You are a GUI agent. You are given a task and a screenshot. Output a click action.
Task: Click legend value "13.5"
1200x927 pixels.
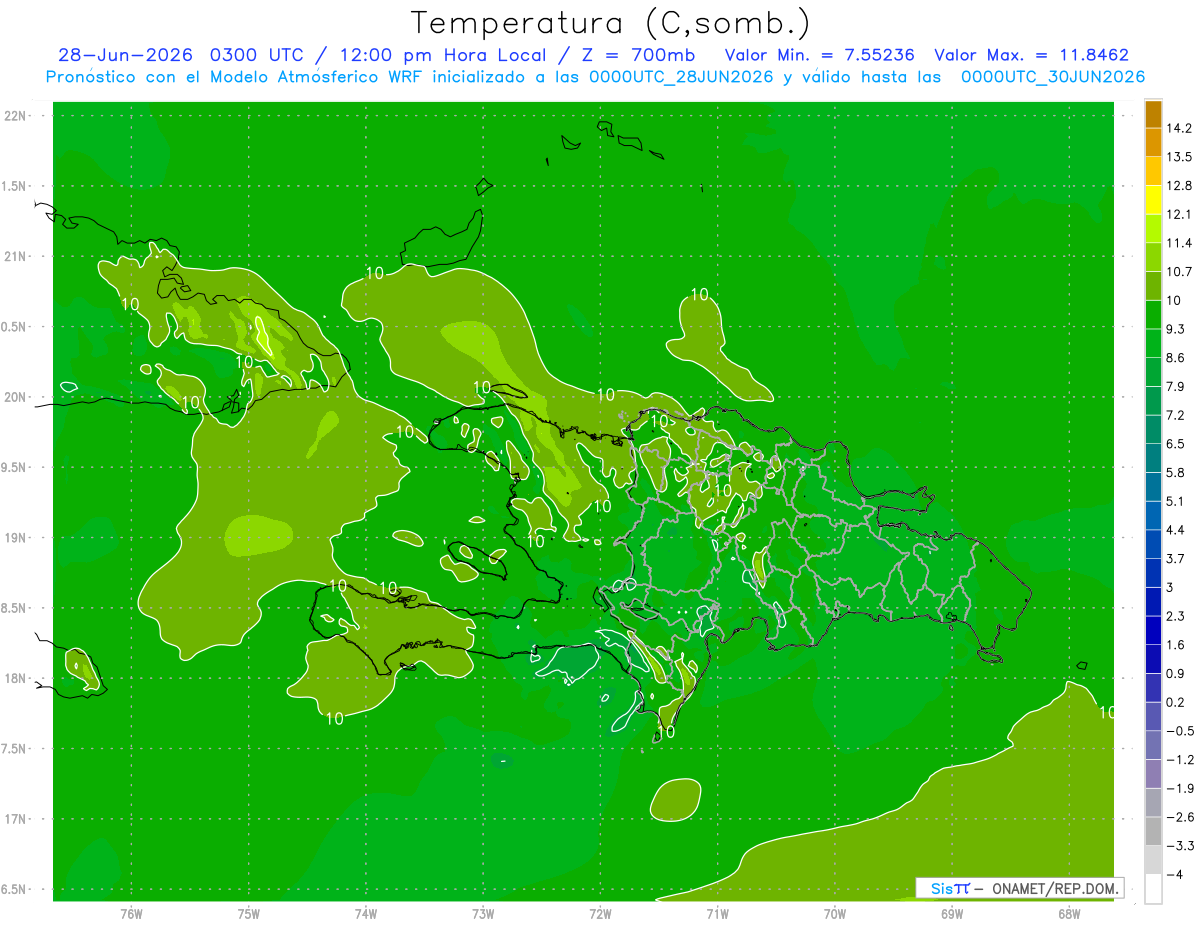1179,157
